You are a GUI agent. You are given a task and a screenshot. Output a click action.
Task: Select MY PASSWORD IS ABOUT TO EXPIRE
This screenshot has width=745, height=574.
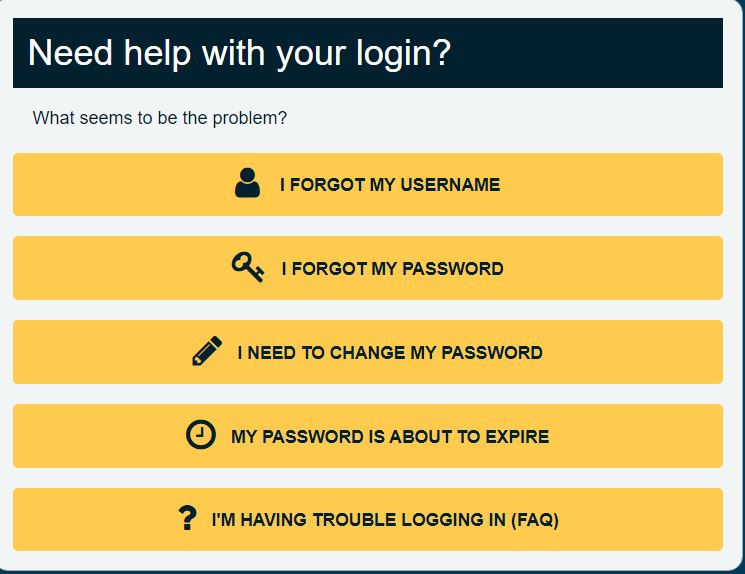coord(368,436)
